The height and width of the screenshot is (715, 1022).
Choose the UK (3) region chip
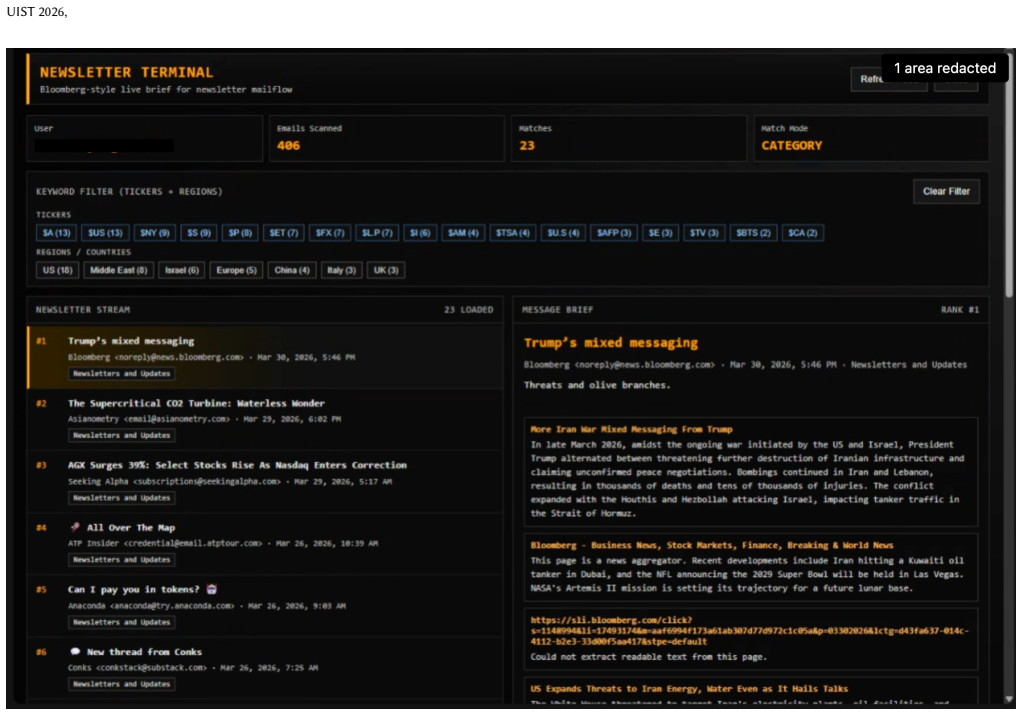[x=386, y=270]
